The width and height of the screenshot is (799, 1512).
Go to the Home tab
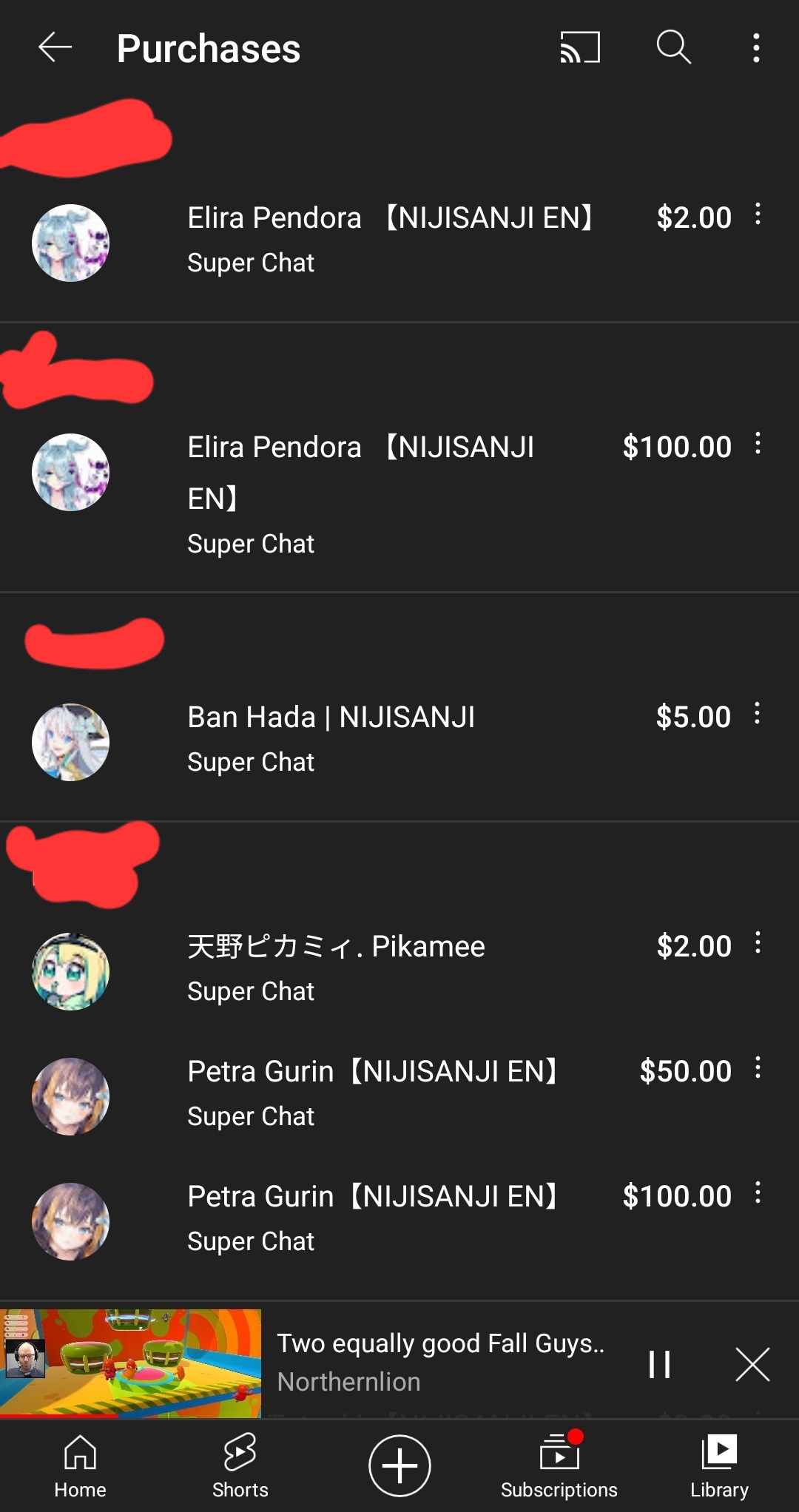click(80, 1466)
